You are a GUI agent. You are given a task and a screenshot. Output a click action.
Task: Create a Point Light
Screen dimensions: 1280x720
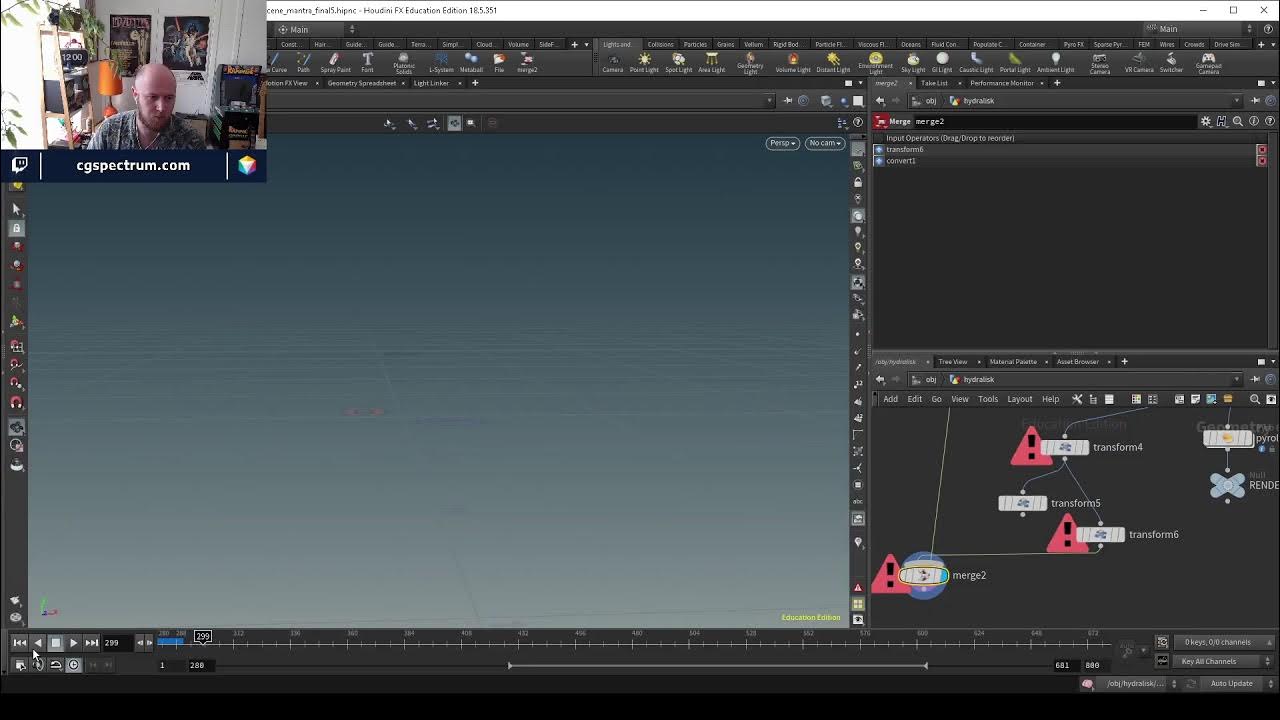[x=644, y=62]
